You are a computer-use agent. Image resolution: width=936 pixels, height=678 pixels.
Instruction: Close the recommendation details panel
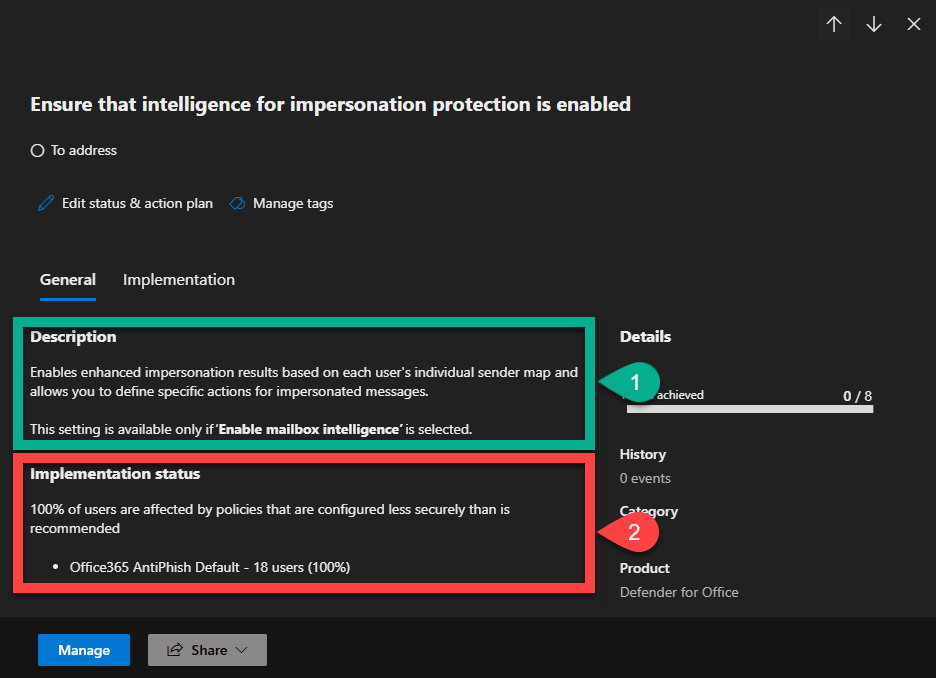pyautogui.click(x=913, y=24)
